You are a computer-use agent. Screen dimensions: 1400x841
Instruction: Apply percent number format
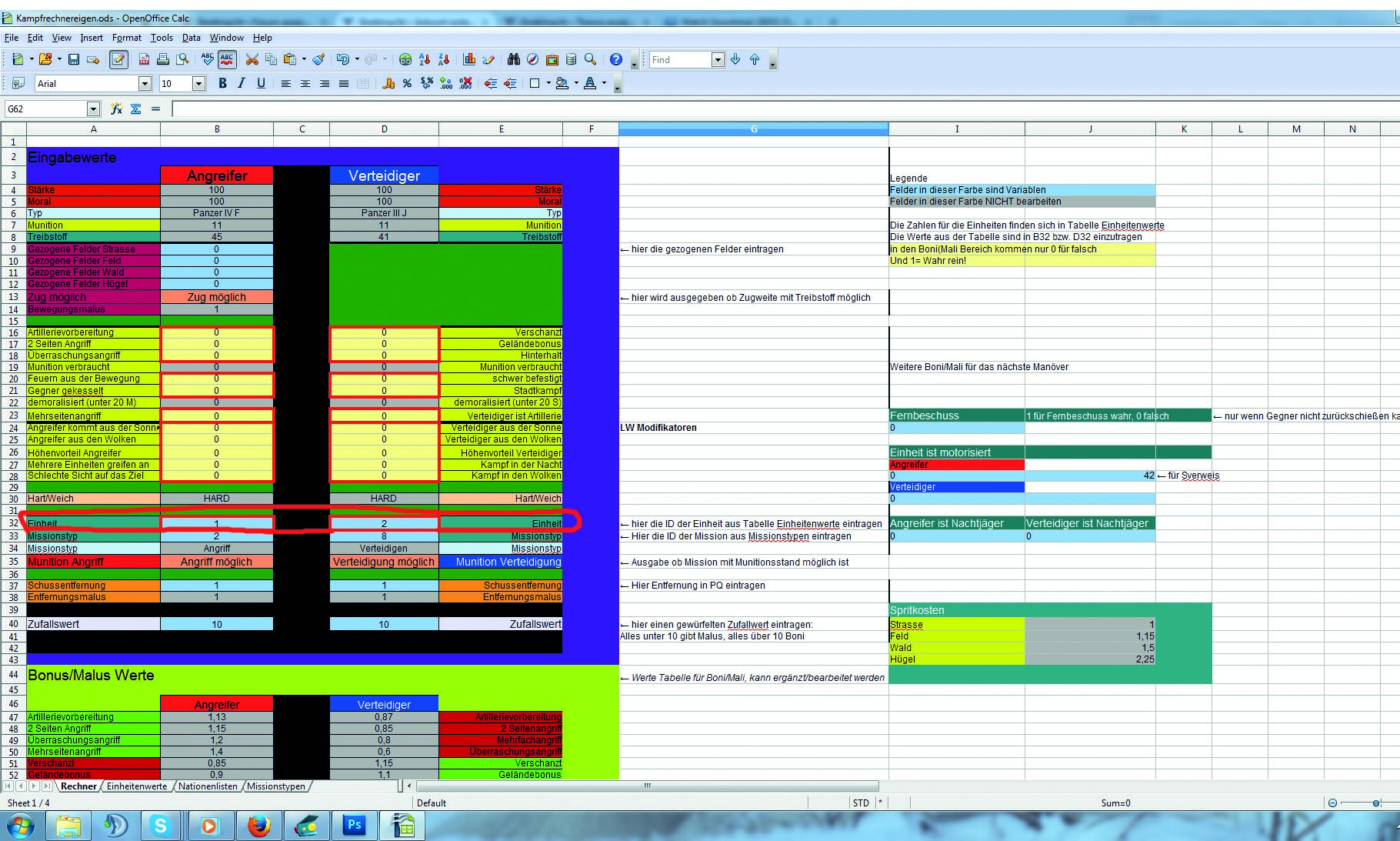pyautogui.click(x=407, y=83)
